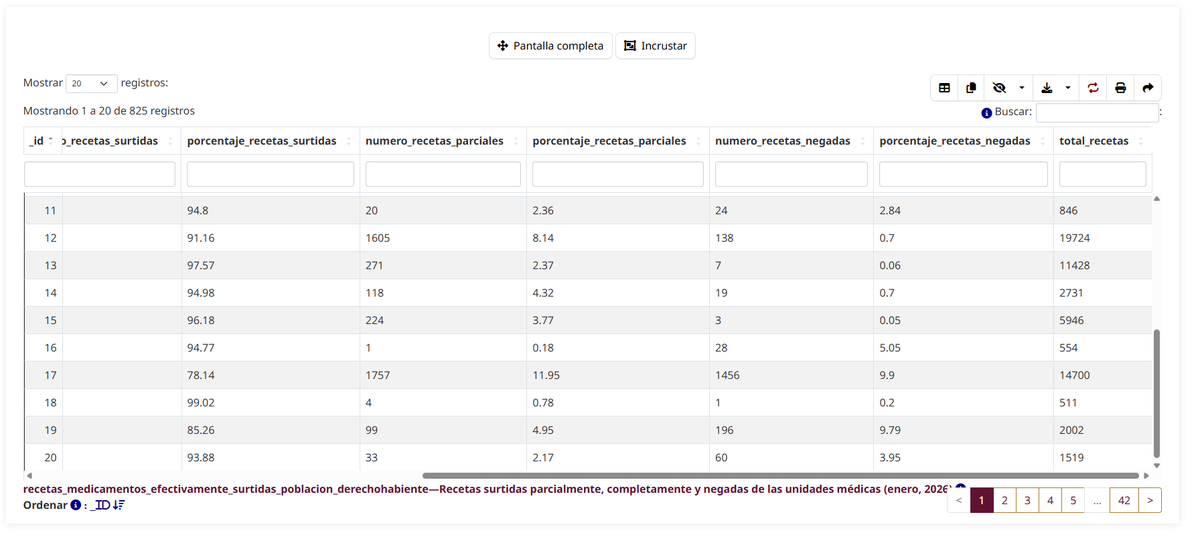This screenshot has height=537, width=1200.
Task: Select cell value 846 in row 11
Action: coord(1069,211)
